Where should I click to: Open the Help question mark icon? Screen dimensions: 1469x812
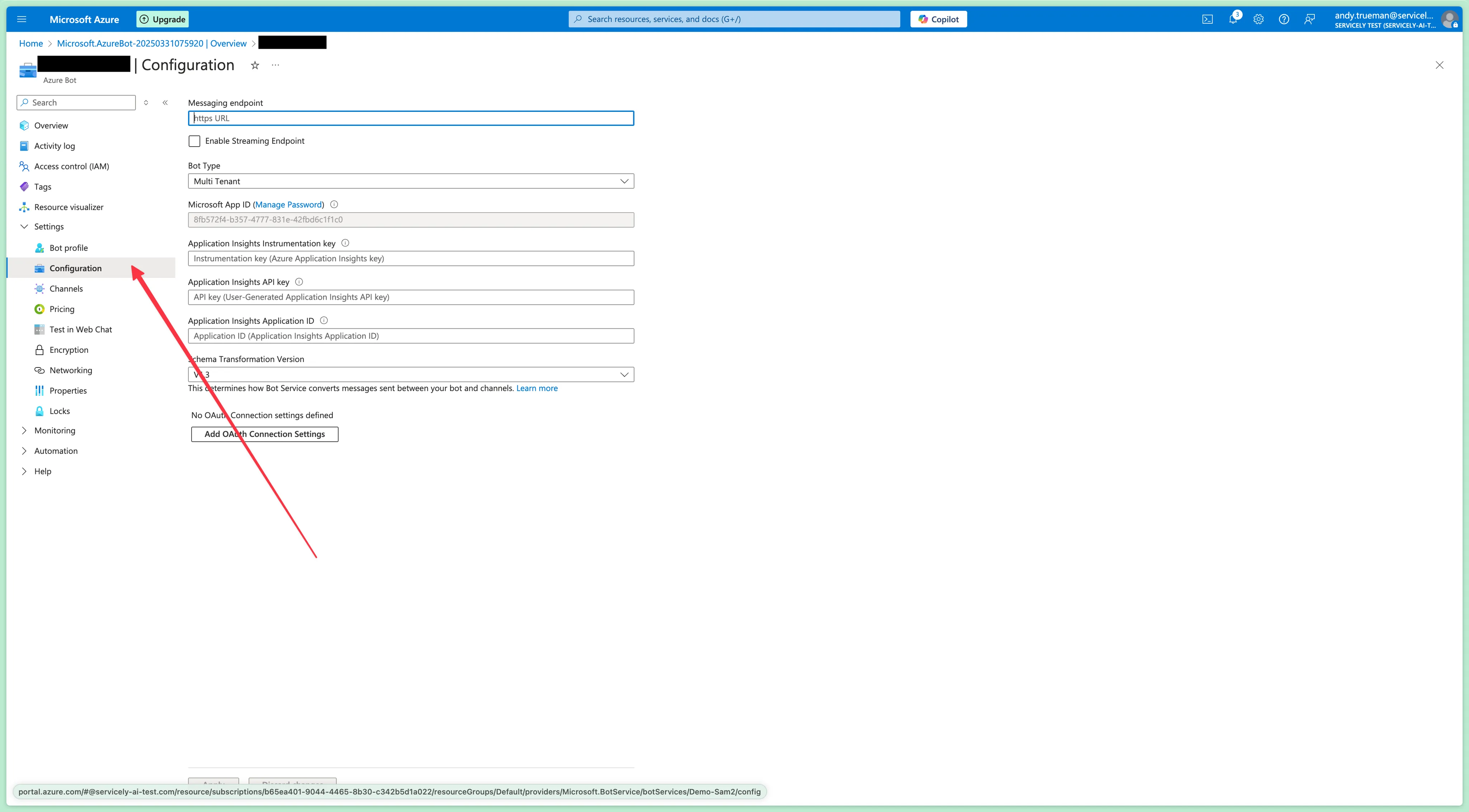[x=1284, y=19]
